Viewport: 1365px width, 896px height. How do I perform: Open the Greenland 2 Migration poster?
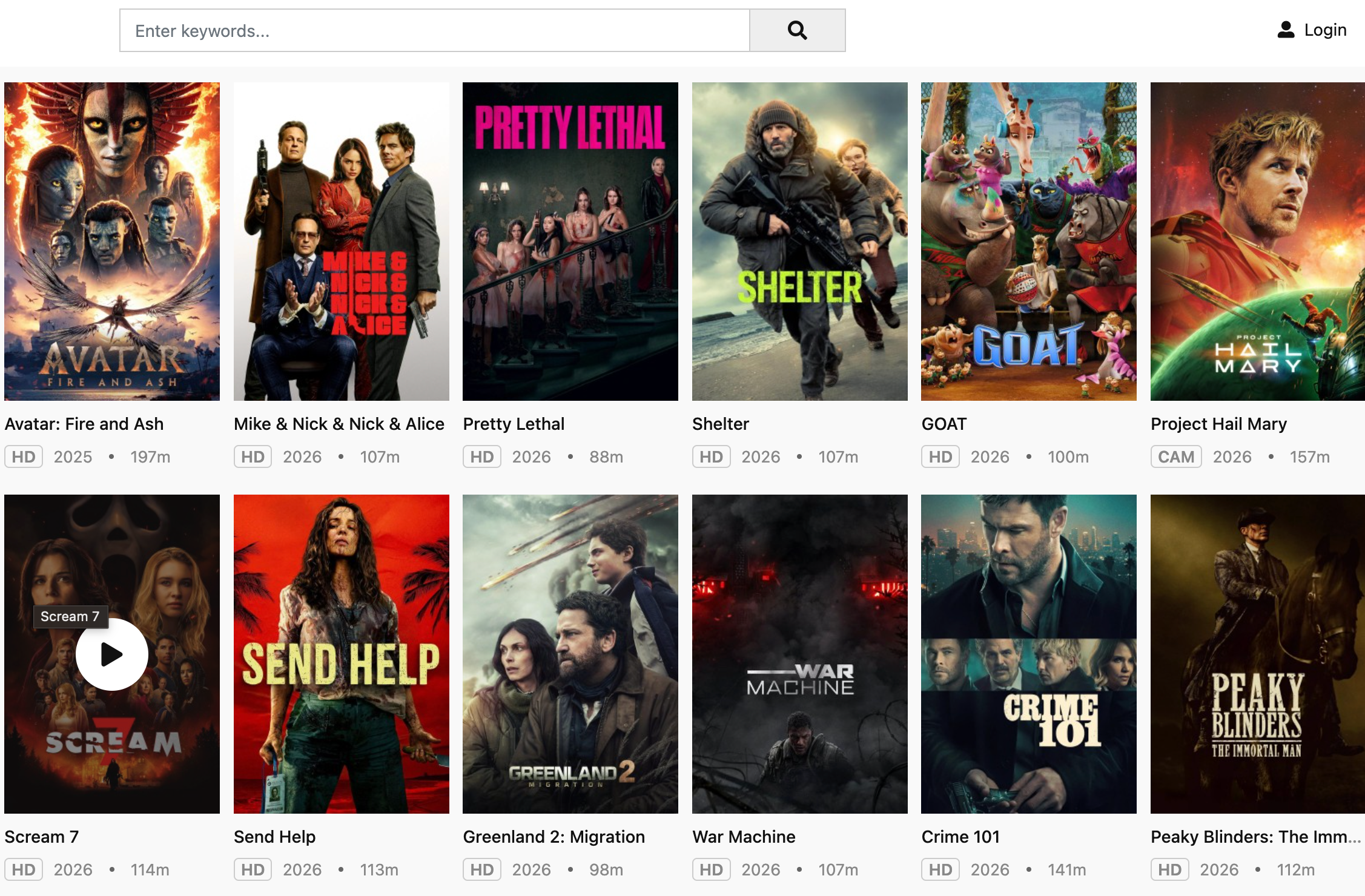570,654
